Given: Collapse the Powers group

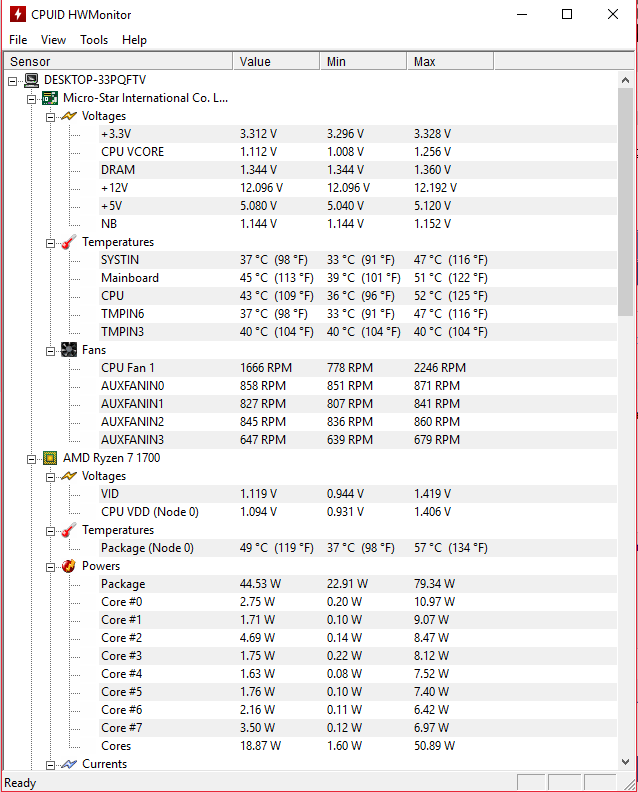Looking at the screenshot, I should (x=51, y=567).
